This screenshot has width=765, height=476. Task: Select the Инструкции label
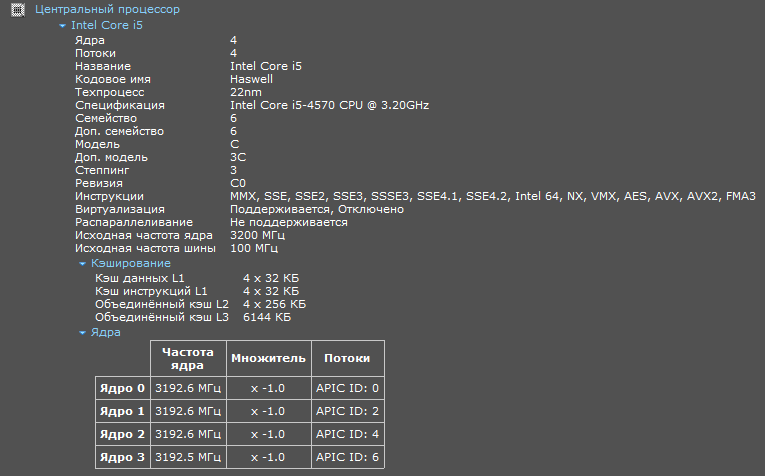click(x=109, y=196)
